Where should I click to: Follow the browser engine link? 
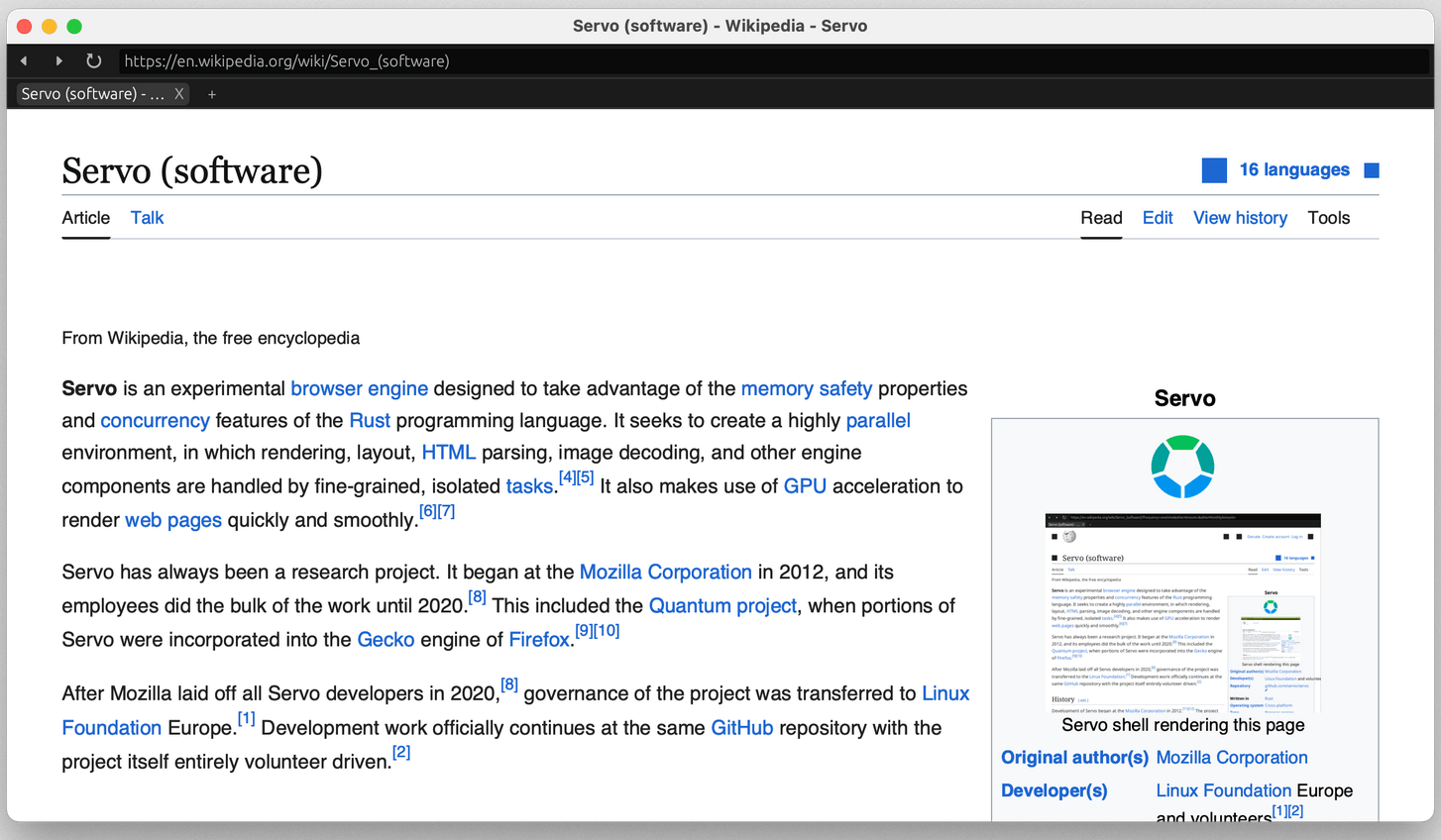tap(359, 389)
